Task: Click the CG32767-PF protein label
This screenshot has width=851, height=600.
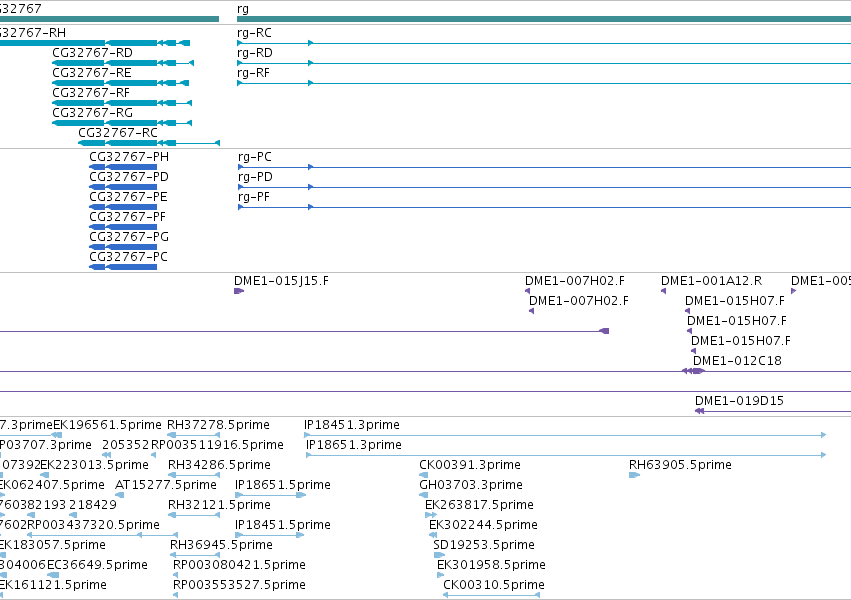Action: pyautogui.click(x=128, y=217)
